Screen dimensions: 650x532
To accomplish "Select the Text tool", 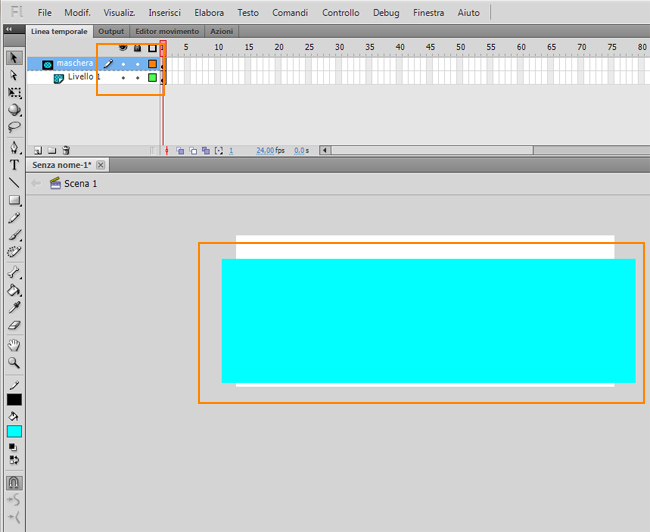I will tap(14, 165).
